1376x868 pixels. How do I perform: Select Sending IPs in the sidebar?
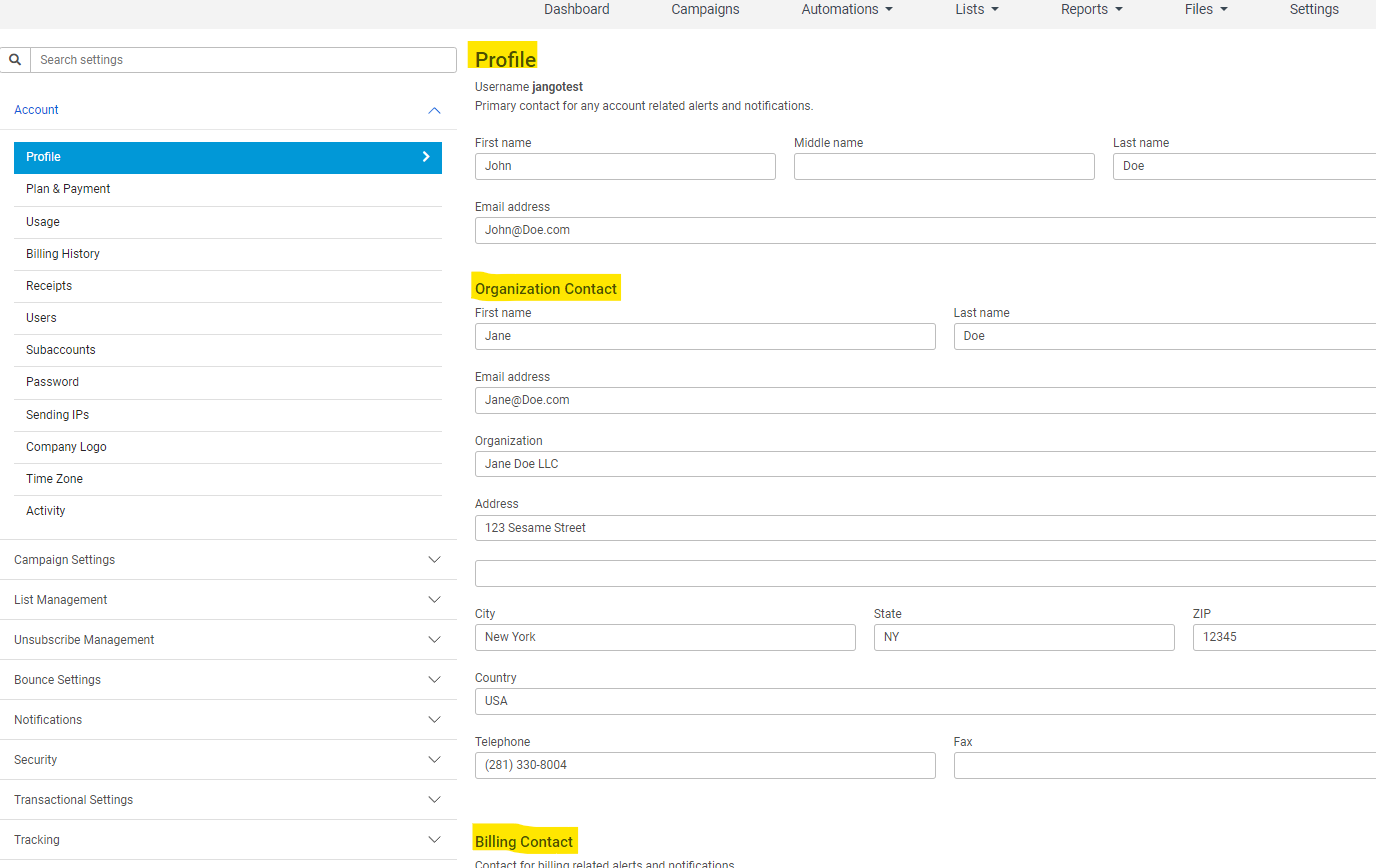click(57, 415)
